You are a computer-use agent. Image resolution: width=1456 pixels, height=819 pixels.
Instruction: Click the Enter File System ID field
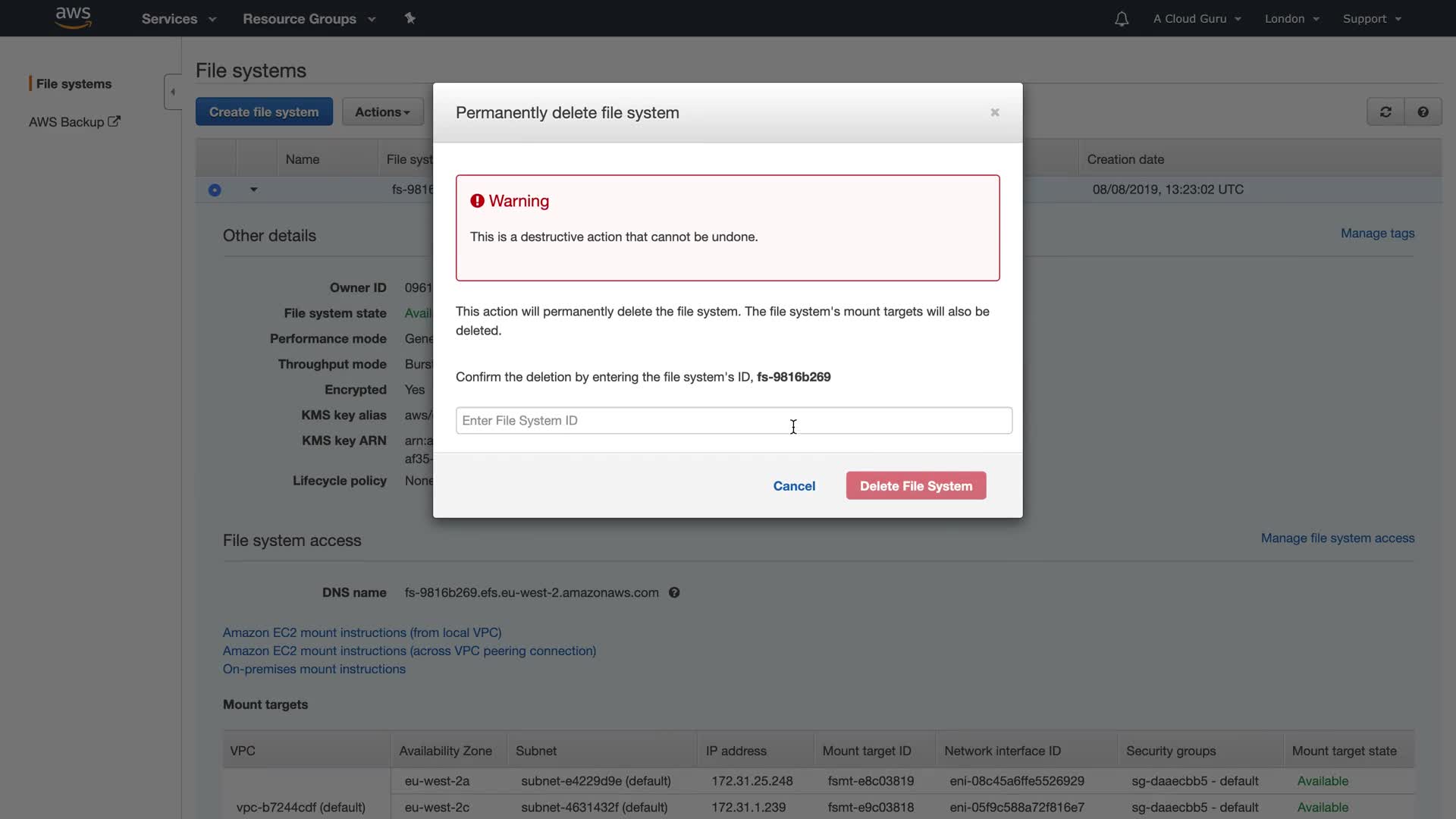point(733,421)
